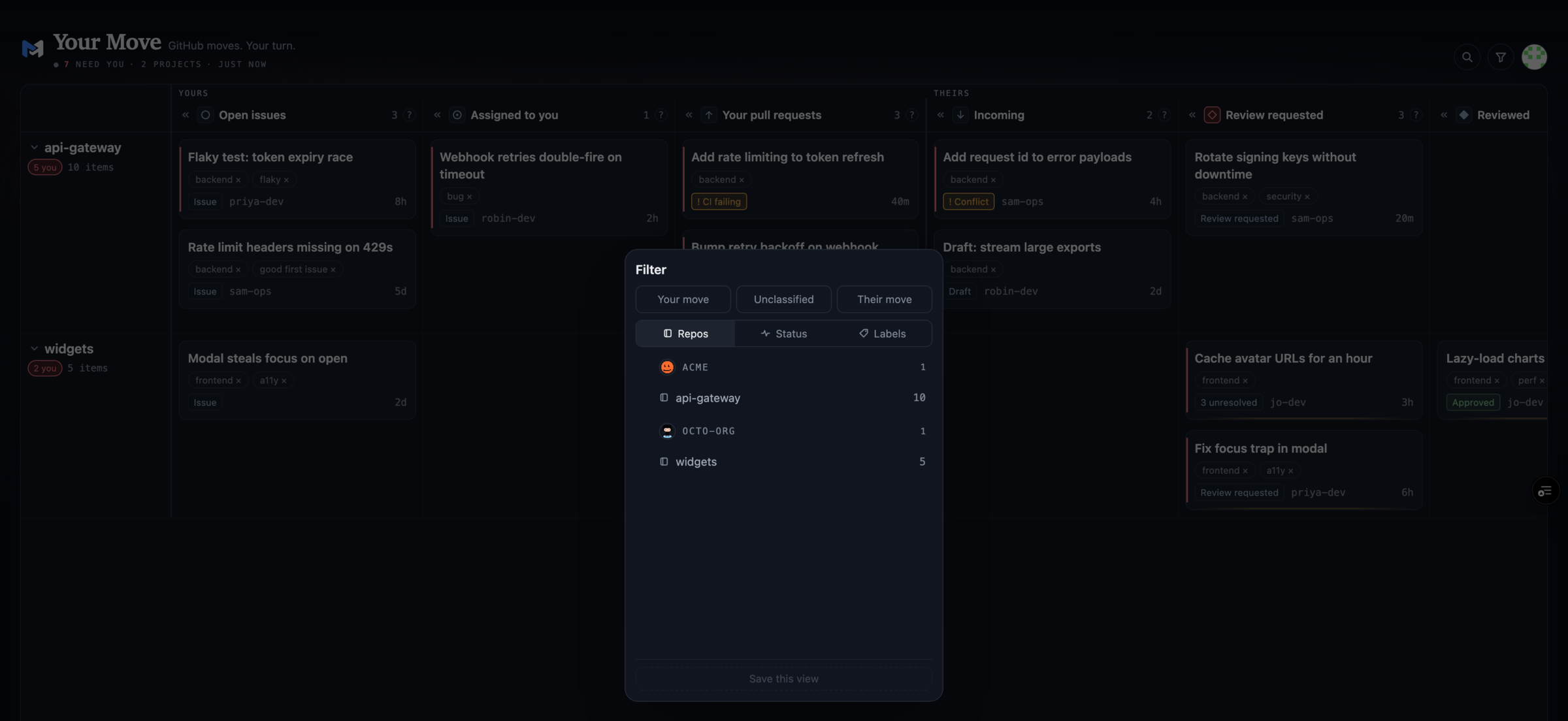Click the Your pull requests up-arrow icon
The width and height of the screenshot is (1568, 721).
tap(709, 115)
